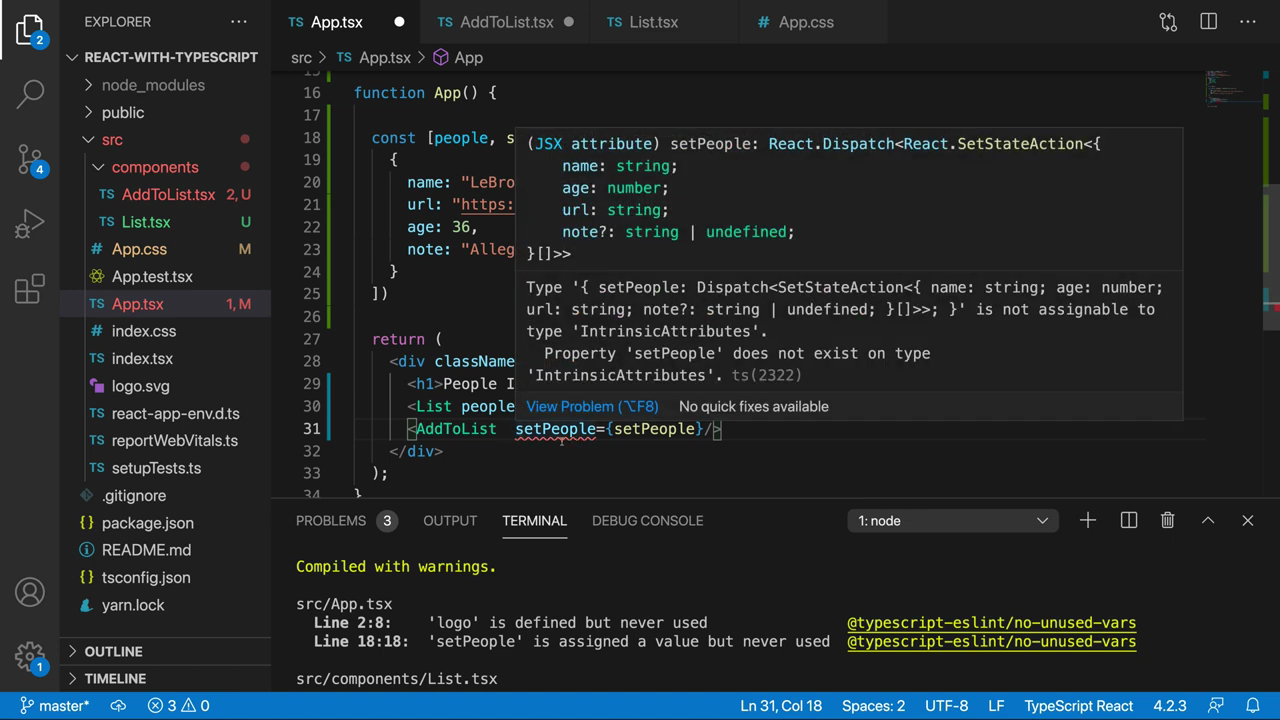Screen dimensions: 1280x720
Task: Create a new terminal with plus icon
Action: coord(1088,520)
